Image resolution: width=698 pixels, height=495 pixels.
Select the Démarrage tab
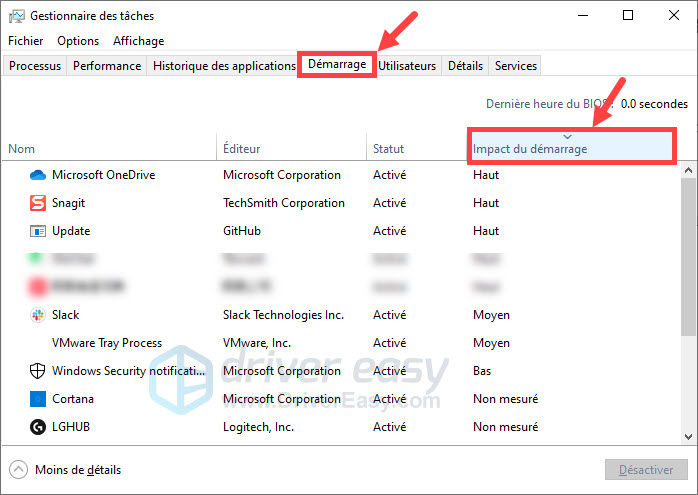coord(337,65)
